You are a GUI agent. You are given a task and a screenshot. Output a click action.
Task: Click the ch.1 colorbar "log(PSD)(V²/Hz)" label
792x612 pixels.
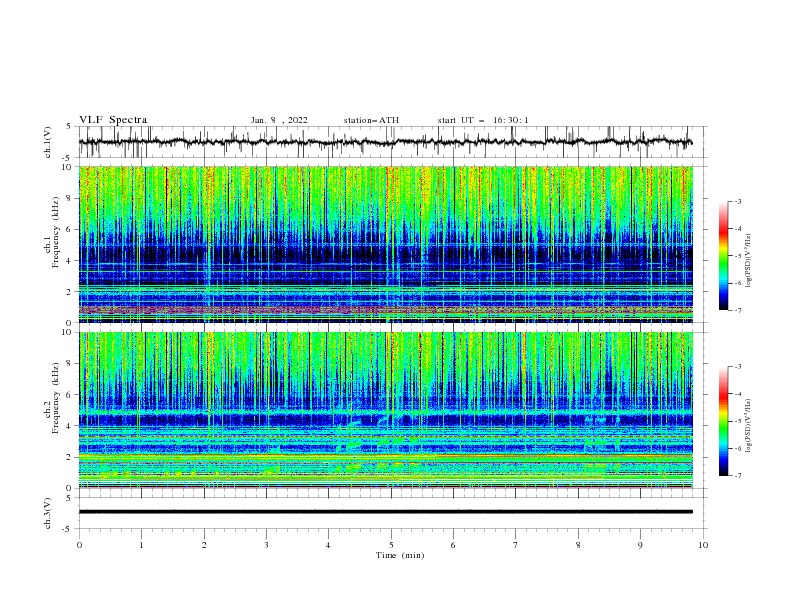748,261
